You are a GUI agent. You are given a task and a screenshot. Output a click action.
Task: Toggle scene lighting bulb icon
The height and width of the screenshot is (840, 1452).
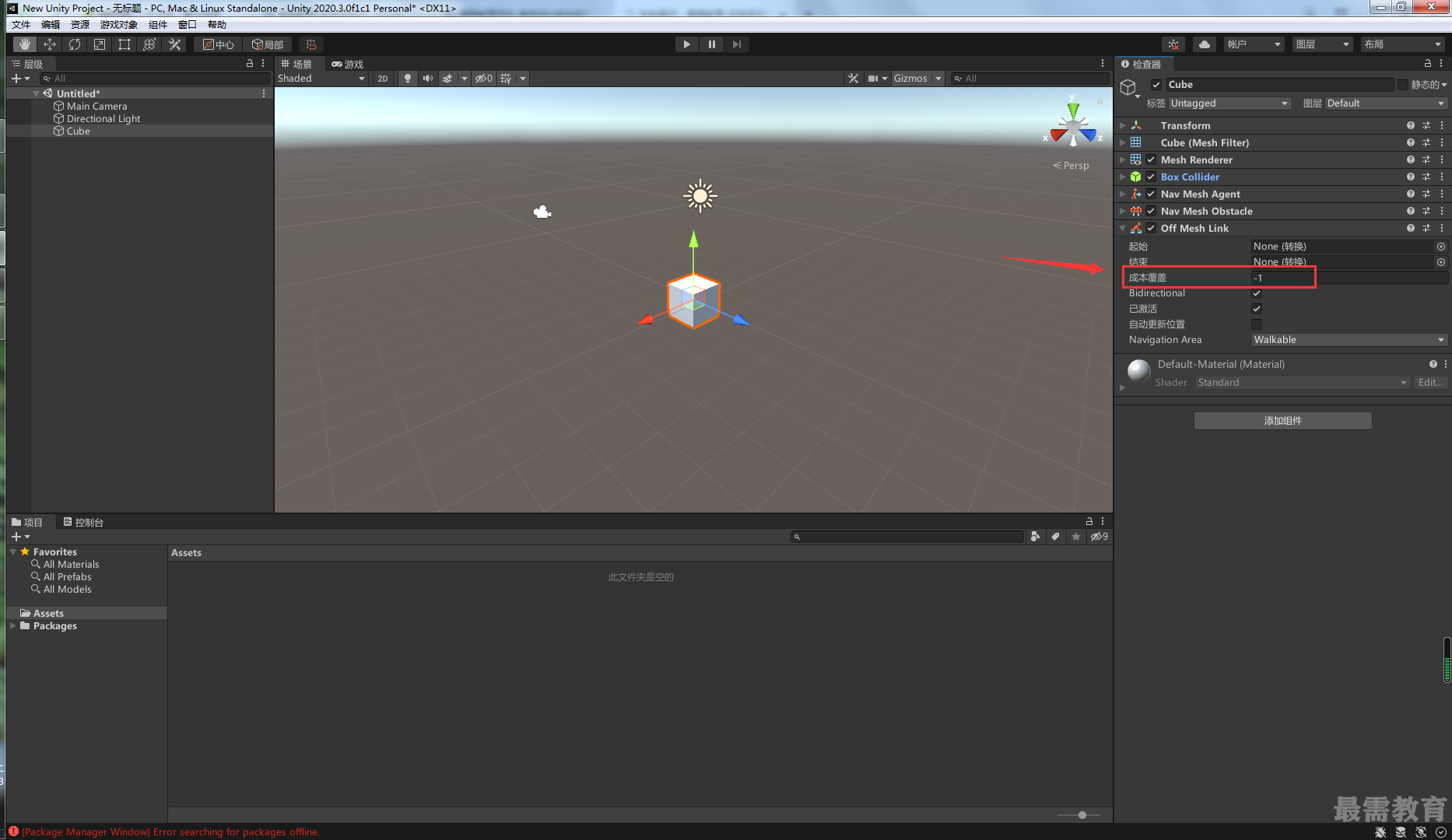pyautogui.click(x=407, y=79)
